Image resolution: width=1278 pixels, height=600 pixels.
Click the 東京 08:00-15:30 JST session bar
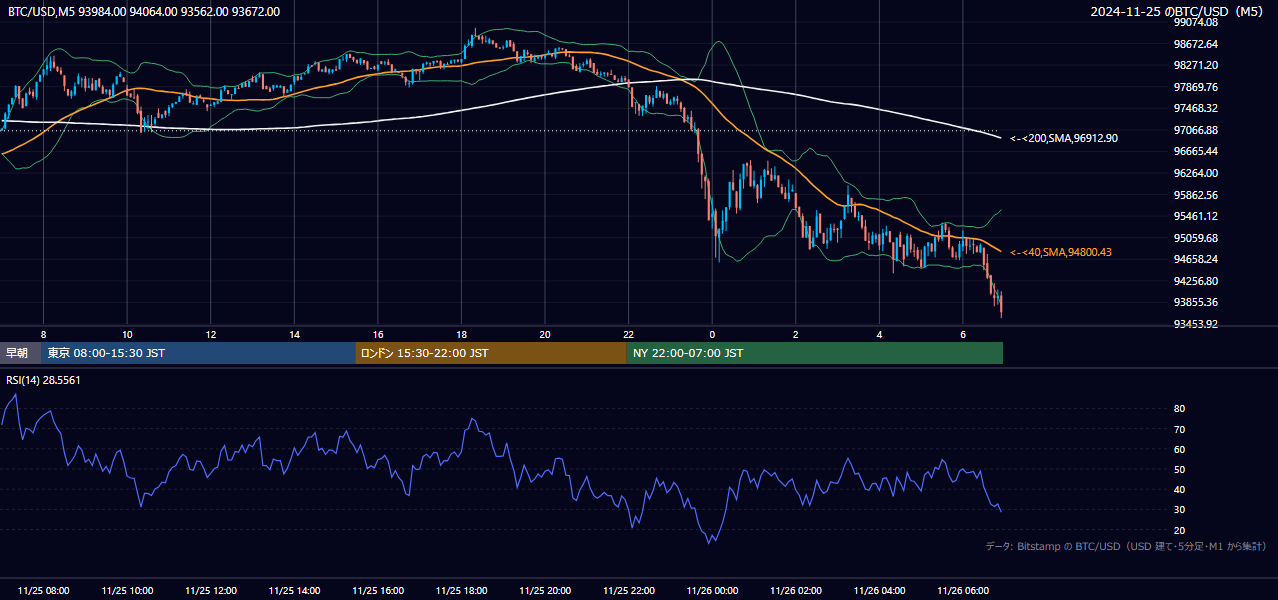198,353
